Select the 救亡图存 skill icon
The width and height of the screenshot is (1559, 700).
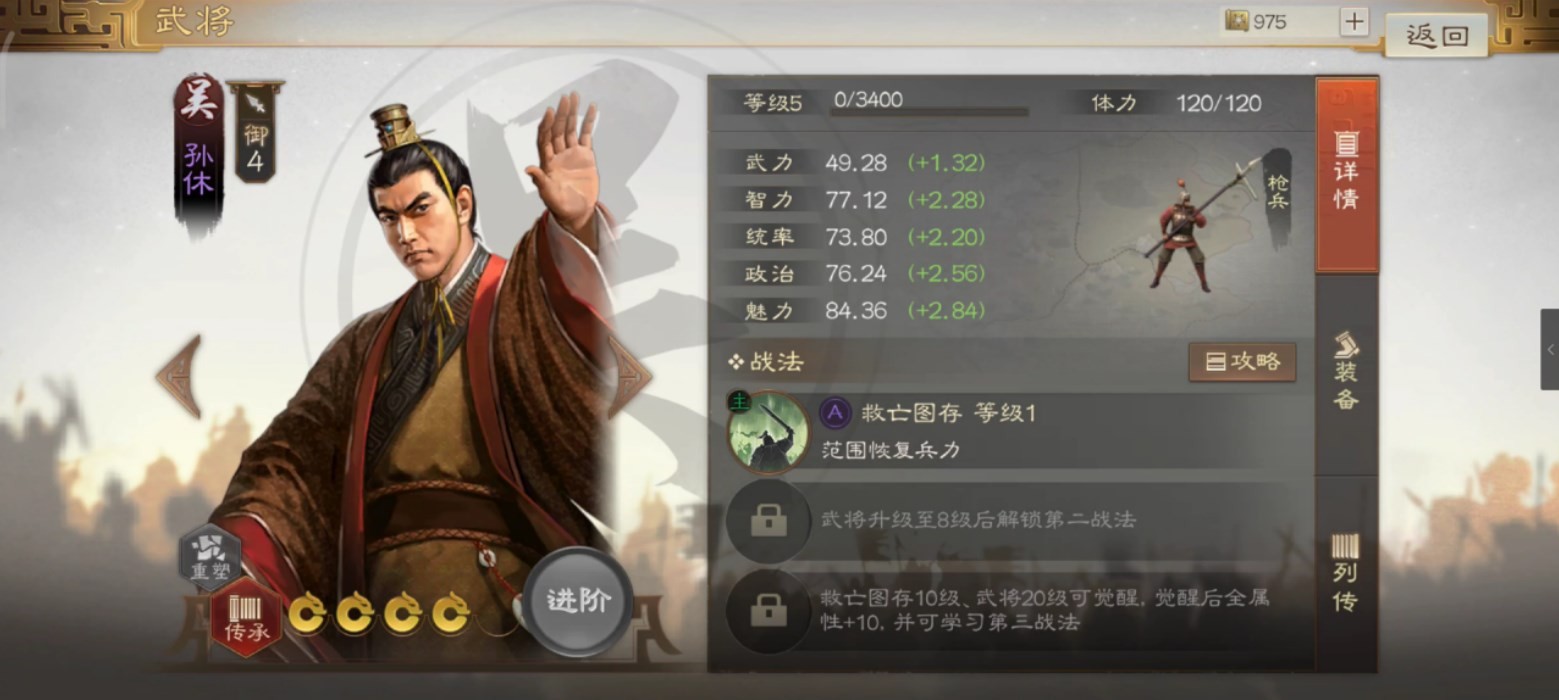pos(768,432)
